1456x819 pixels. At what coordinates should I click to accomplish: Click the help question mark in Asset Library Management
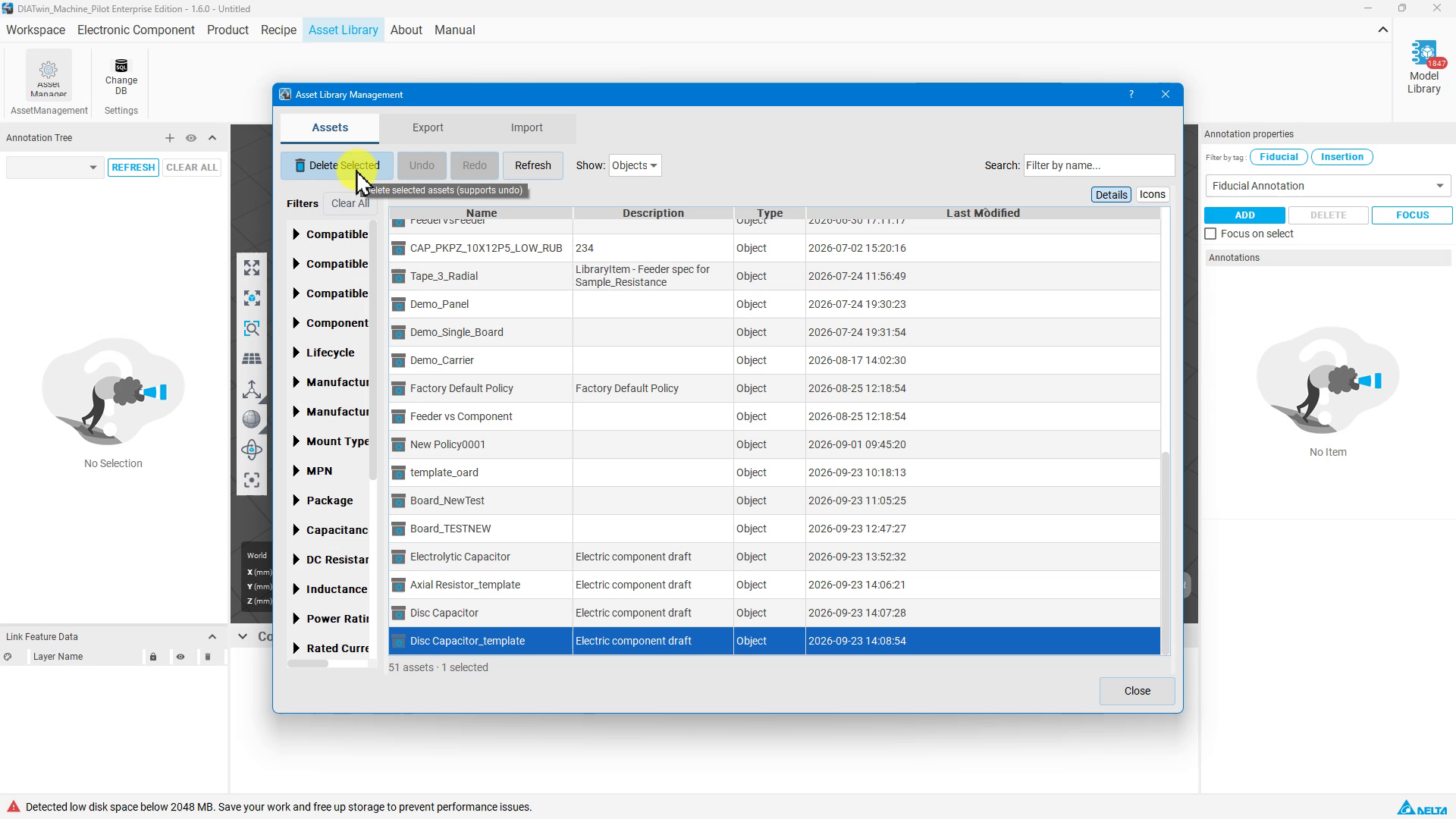click(1131, 95)
